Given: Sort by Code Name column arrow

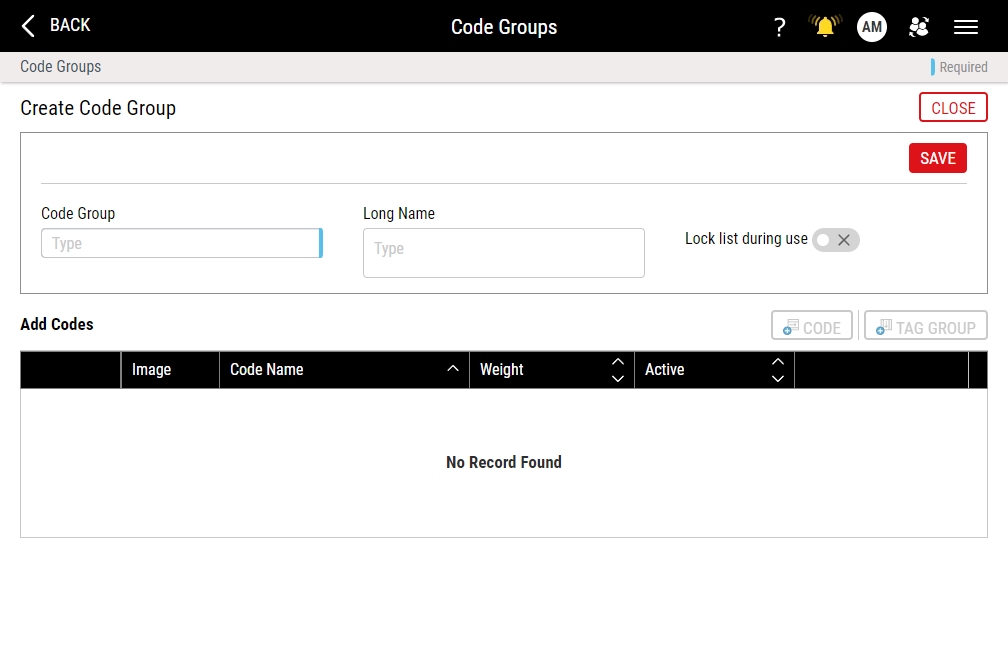Looking at the screenshot, I should [x=453, y=369].
